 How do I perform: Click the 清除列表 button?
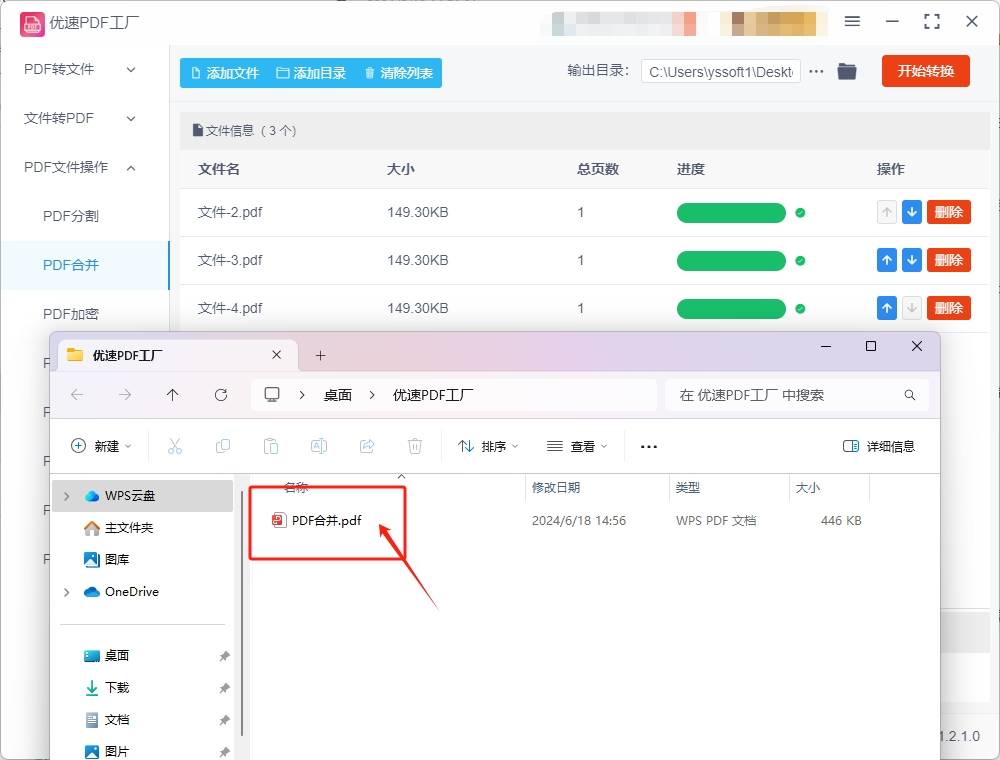[x=399, y=73]
